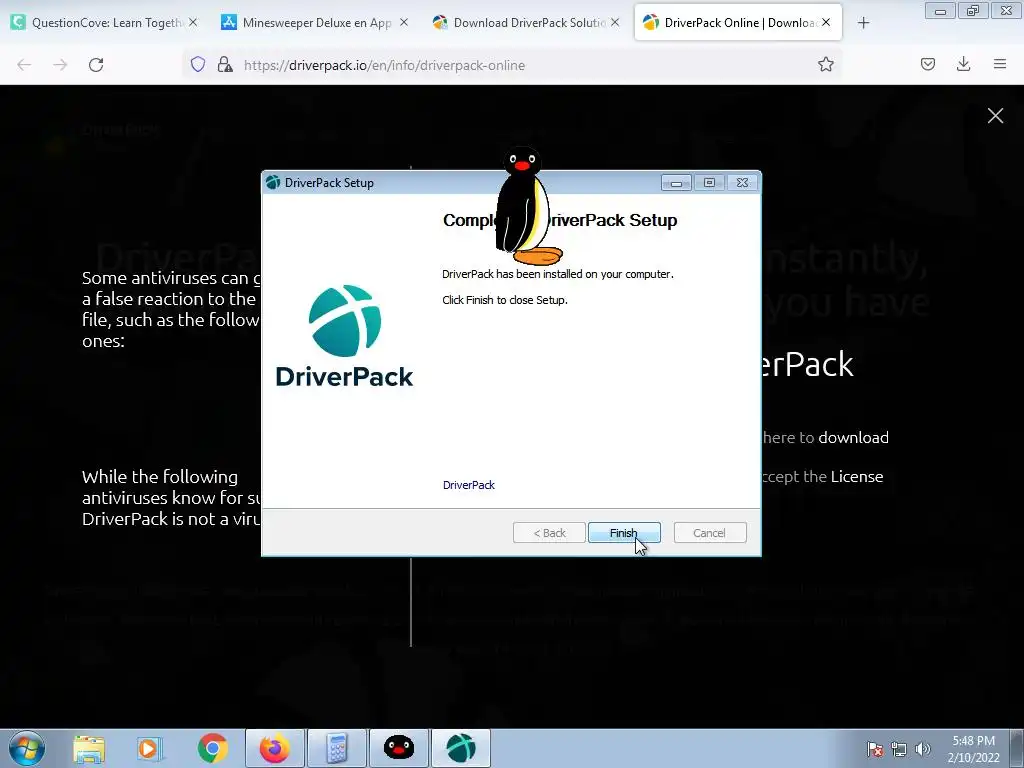Close the DriverPack Online tab
The image size is (1024, 768).
(x=826, y=22)
